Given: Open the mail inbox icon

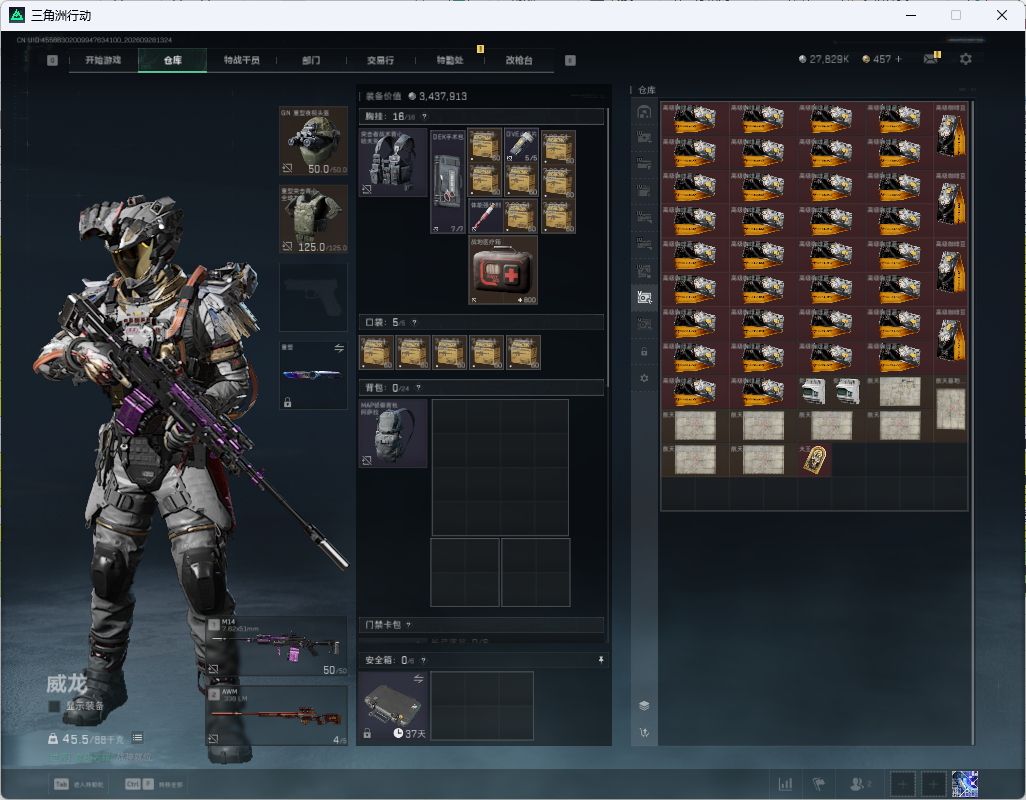Looking at the screenshot, I should (x=930, y=59).
